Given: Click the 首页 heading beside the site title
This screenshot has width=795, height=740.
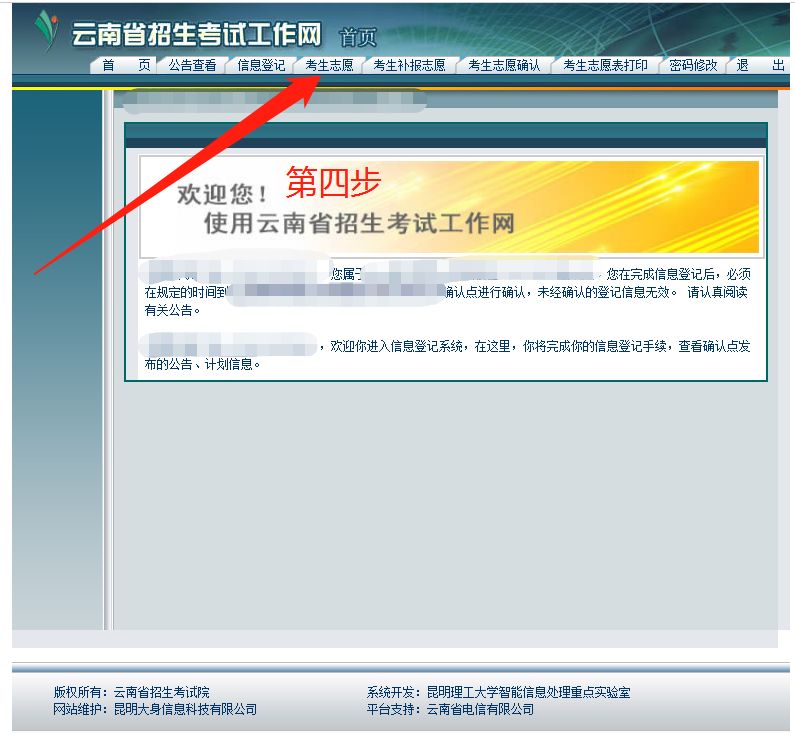Looking at the screenshot, I should coord(358,38).
